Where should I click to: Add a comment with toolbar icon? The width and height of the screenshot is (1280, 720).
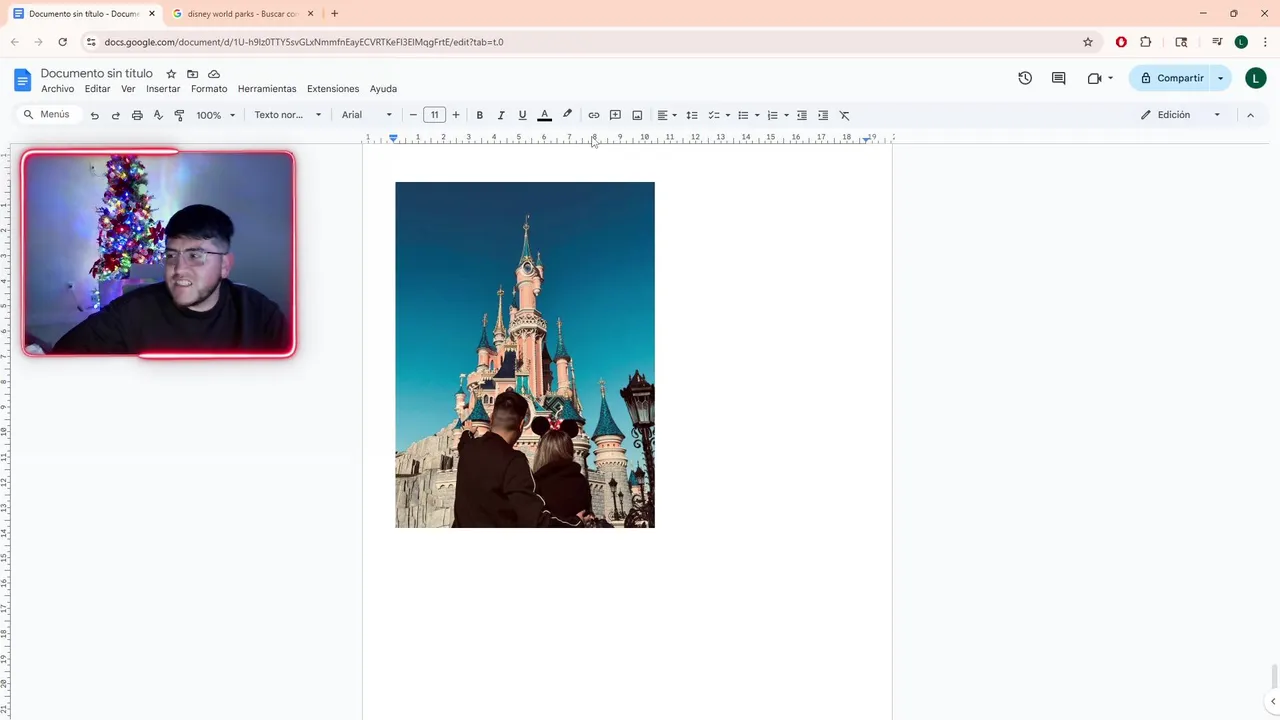pyautogui.click(x=615, y=115)
